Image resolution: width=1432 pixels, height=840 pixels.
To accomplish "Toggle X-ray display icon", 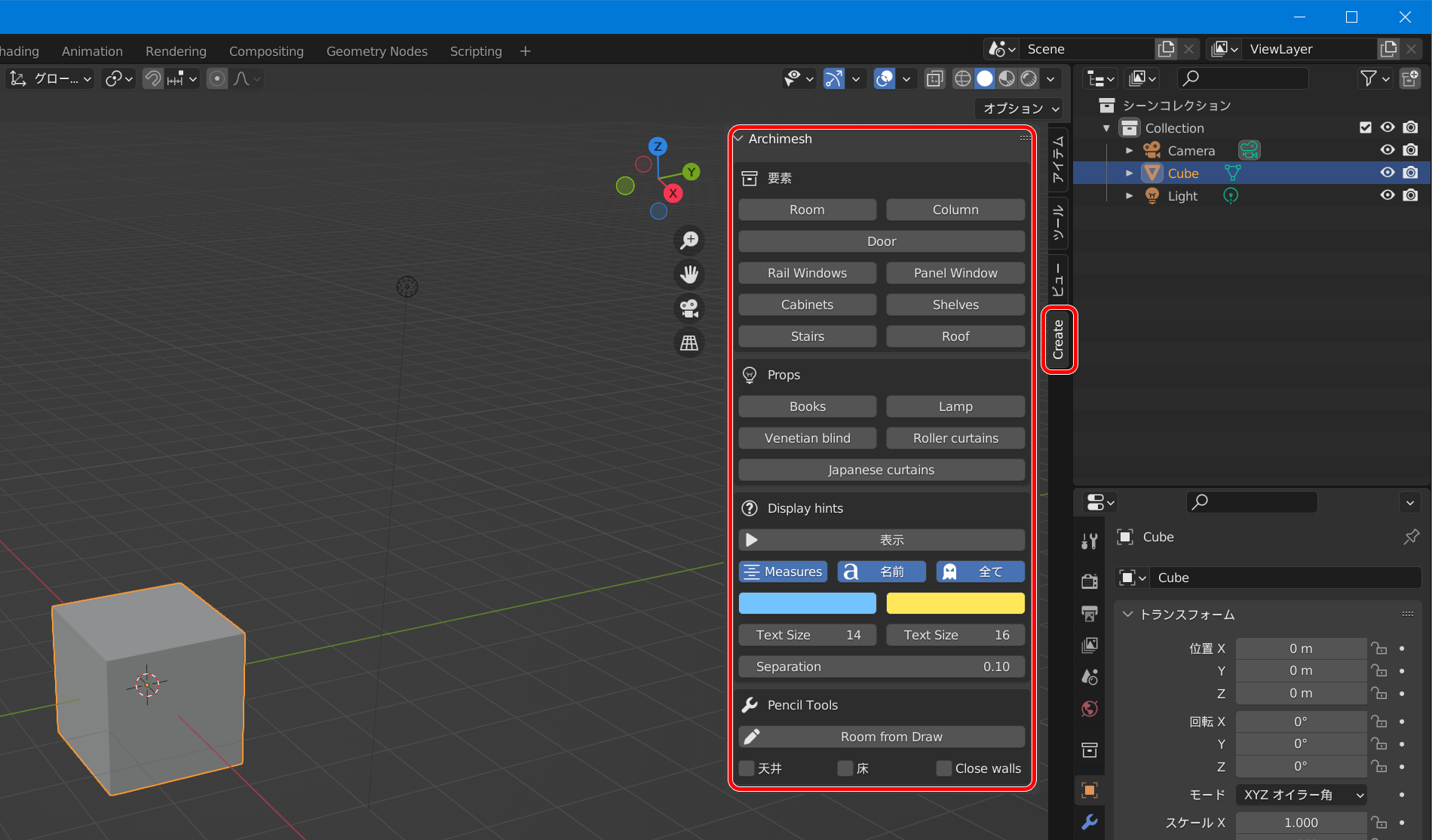I will pyautogui.click(x=935, y=78).
